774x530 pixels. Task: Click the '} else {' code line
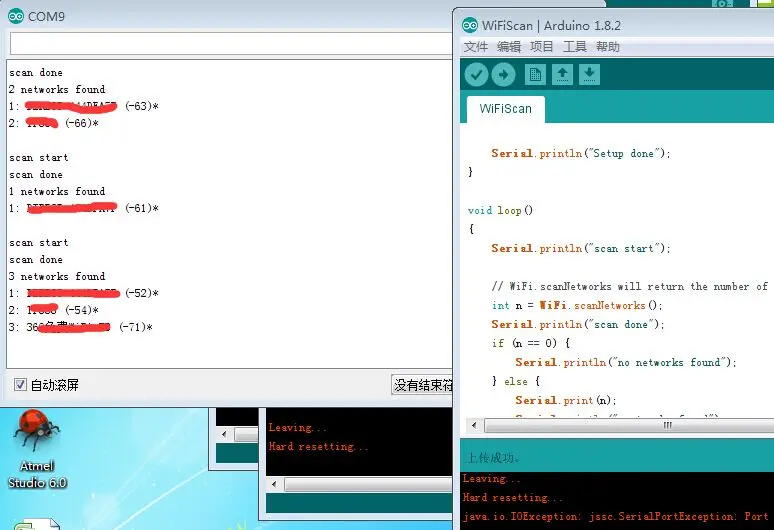pyautogui.click(x=516, y=381)
